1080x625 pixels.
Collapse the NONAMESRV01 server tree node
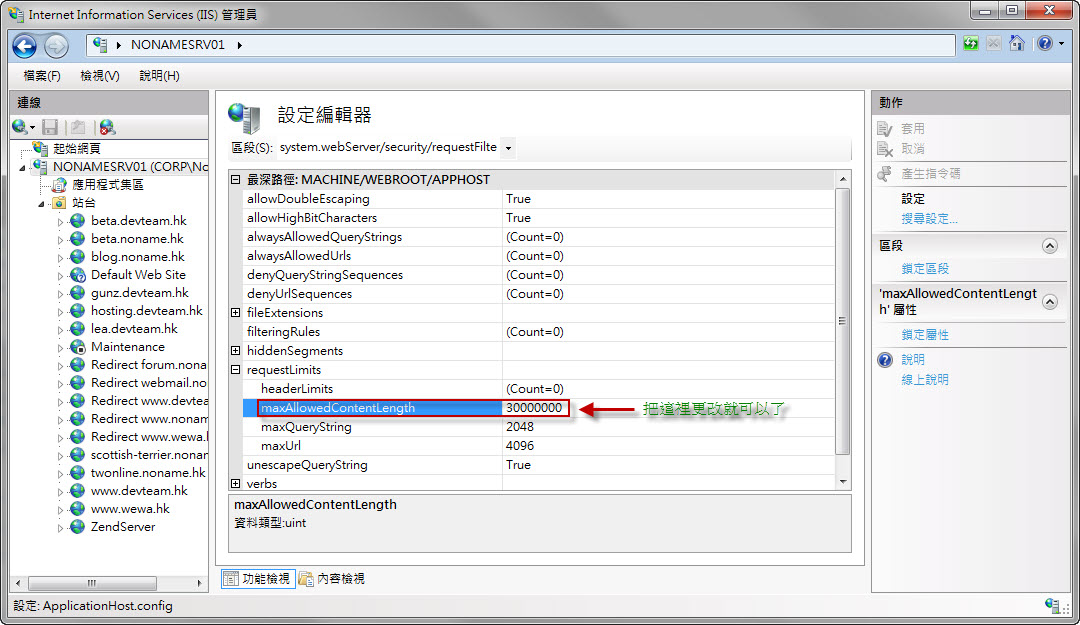click(23, 167)
